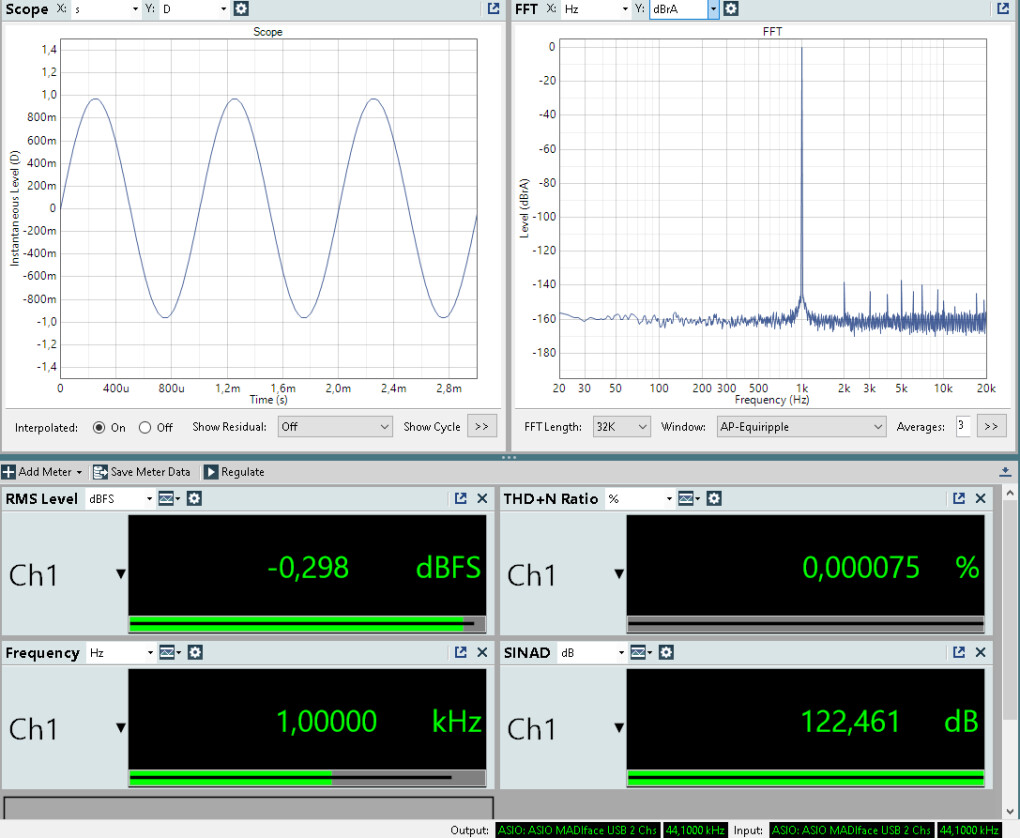Pop out the Frequency meter
The image size is (1020, 838).
[x=461, y=652]
